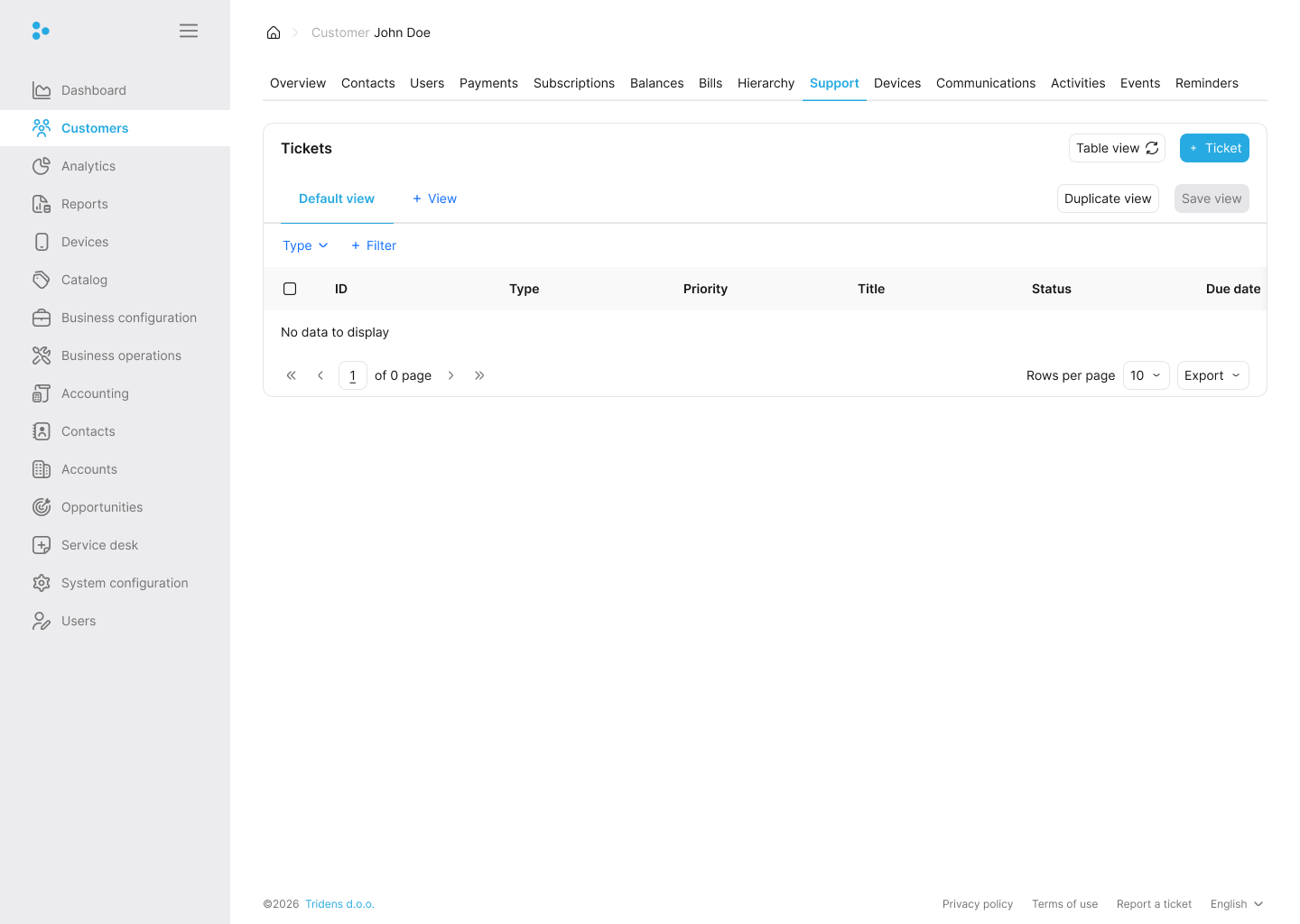Toggle the select all tickets checkbox
This screenshot has width=1300, height=924.
click(290, 289)
